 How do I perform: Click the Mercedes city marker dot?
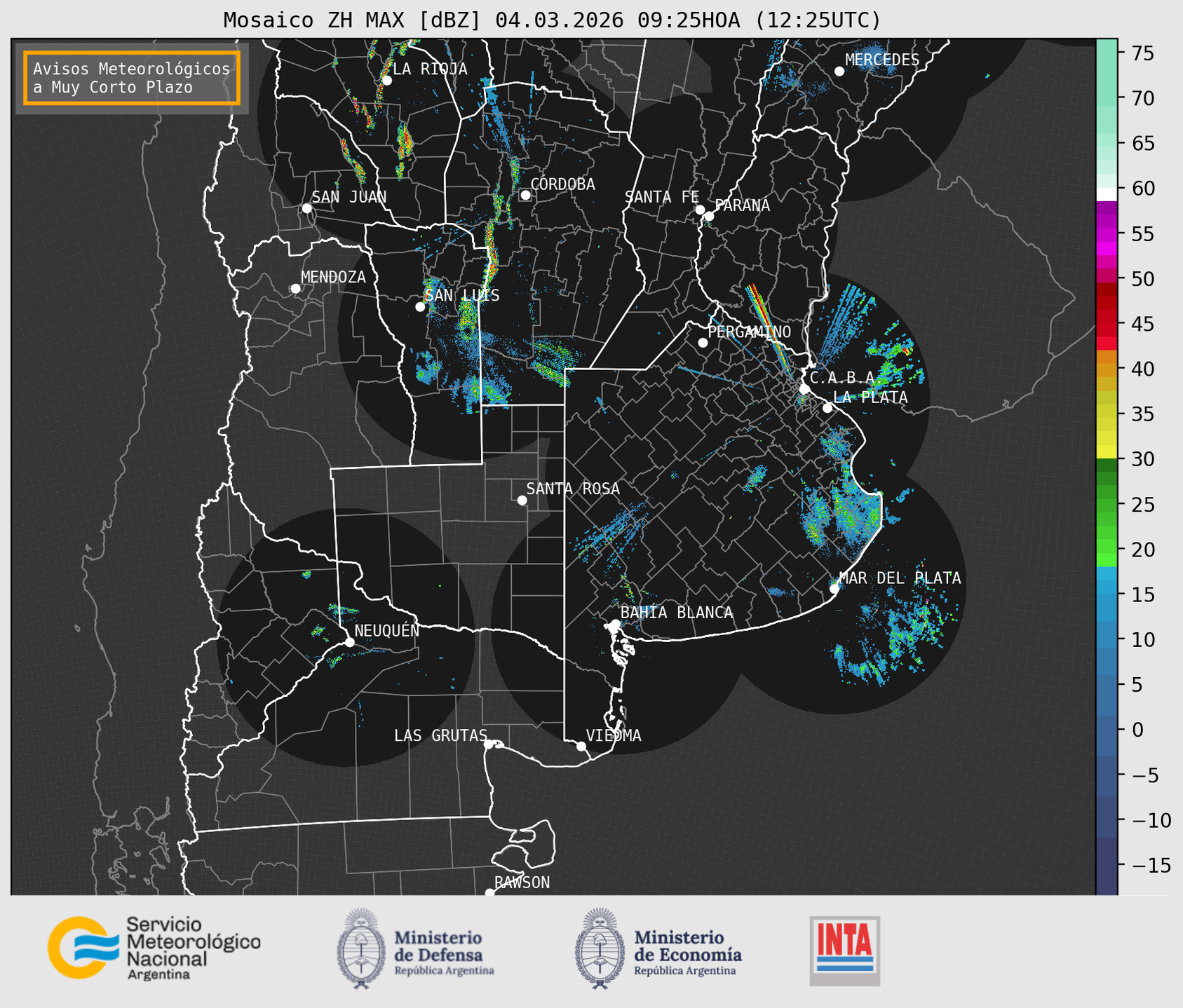[839, 71]
